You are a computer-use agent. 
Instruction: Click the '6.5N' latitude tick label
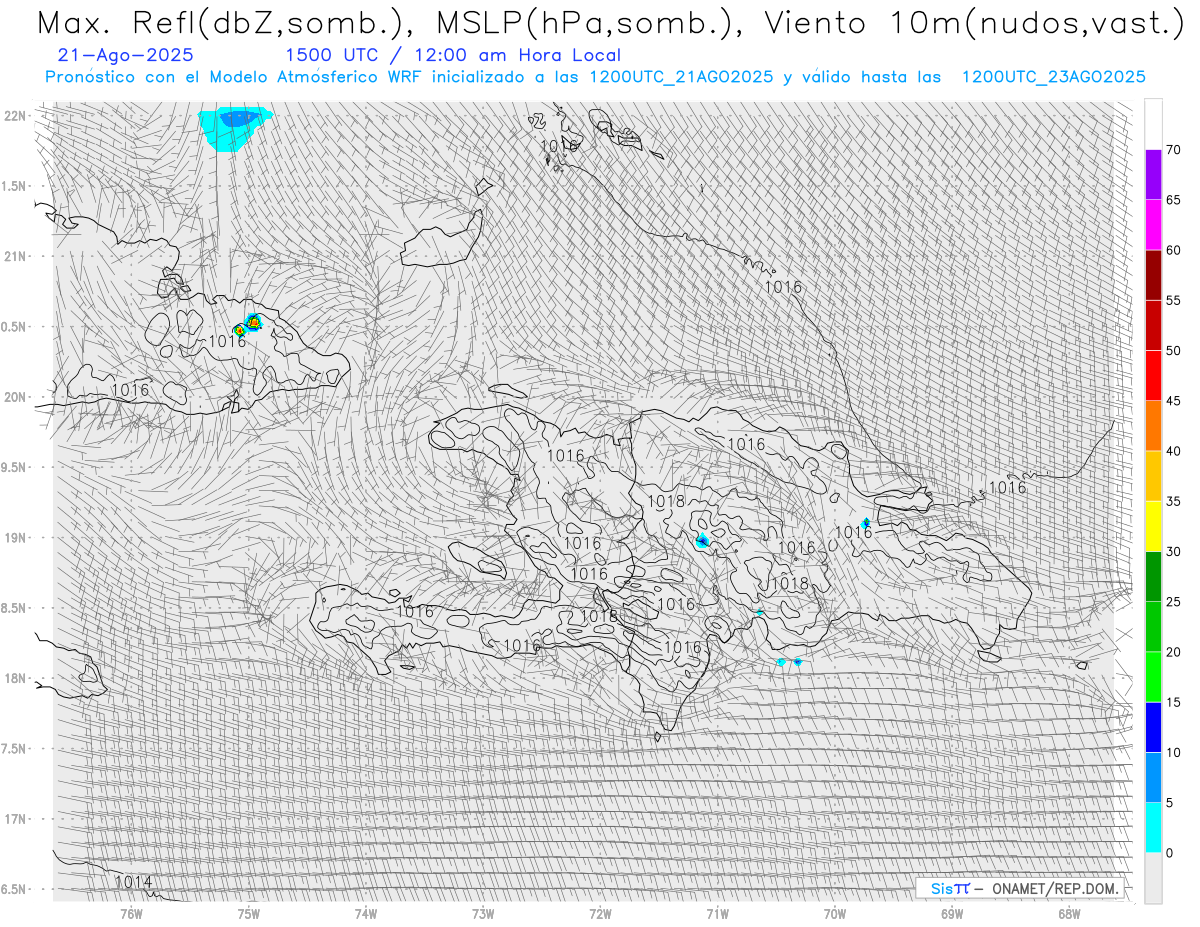[14, 889]
